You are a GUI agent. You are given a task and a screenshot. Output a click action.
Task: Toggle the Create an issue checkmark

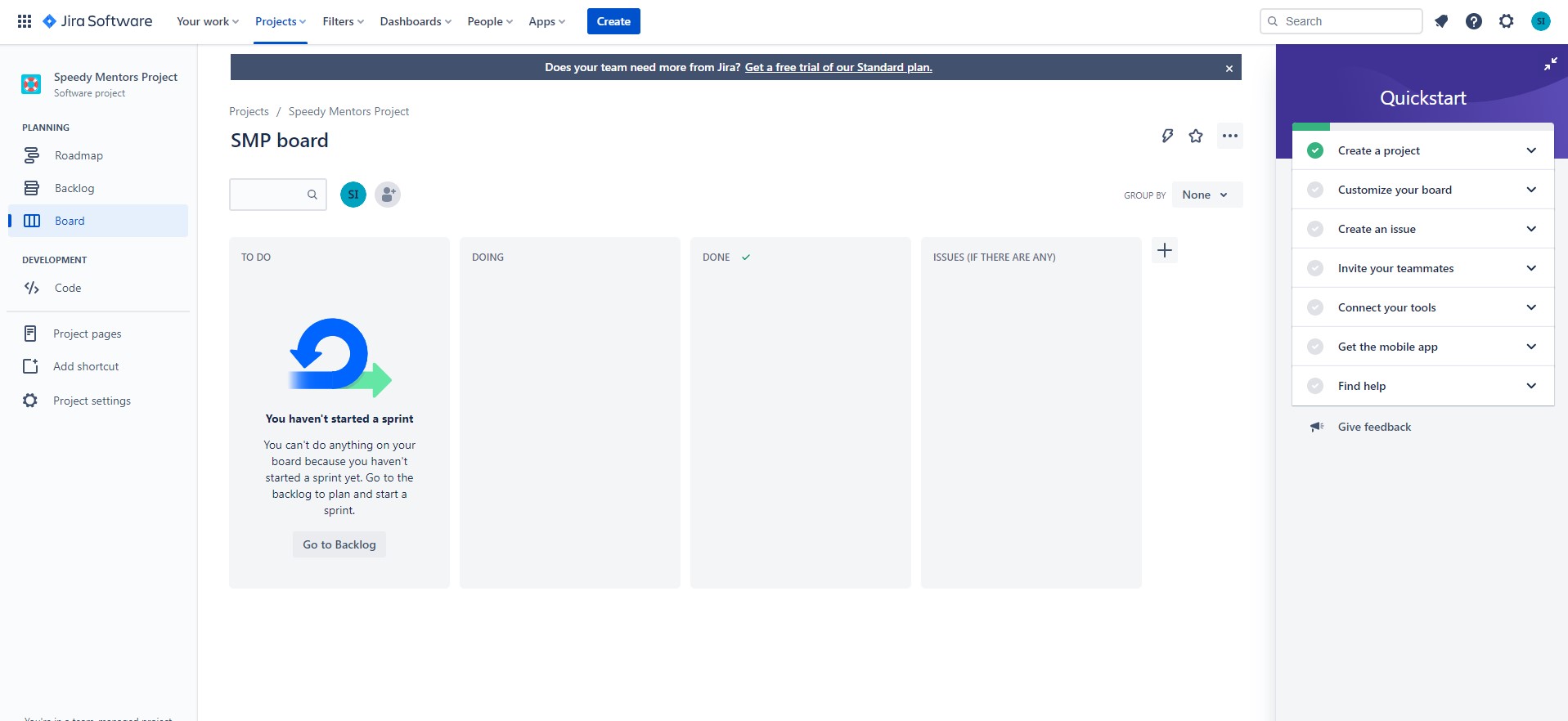[1315, 229]
